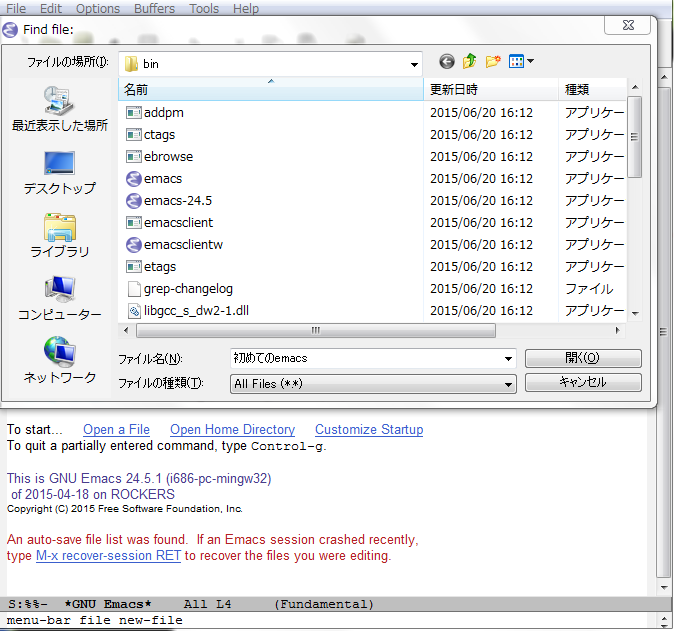The height and width of the screenshot is (631, 674).
Task: Sort by the Name (名前) column header
Action: tap(271, 89)
